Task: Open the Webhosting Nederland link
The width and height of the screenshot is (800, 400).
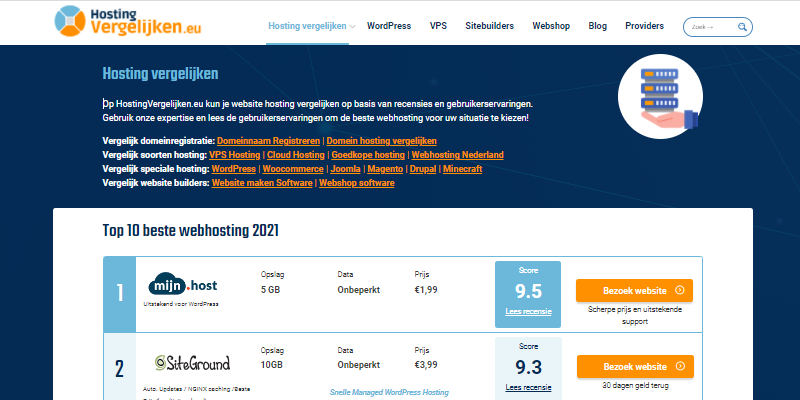Action: tap(458, 155)
